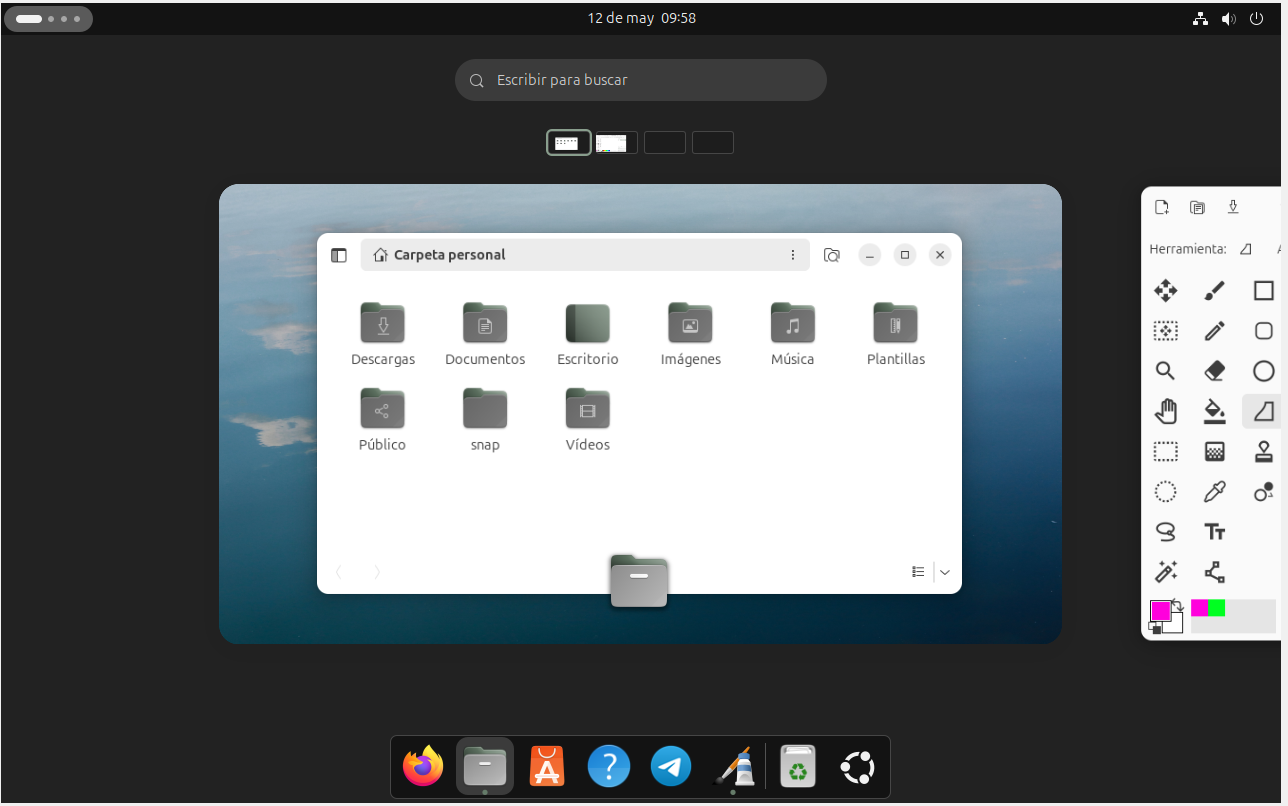Select the Brush tool in toolbox
This screenshot has height=806, width=1288.
pos(1214,291)
